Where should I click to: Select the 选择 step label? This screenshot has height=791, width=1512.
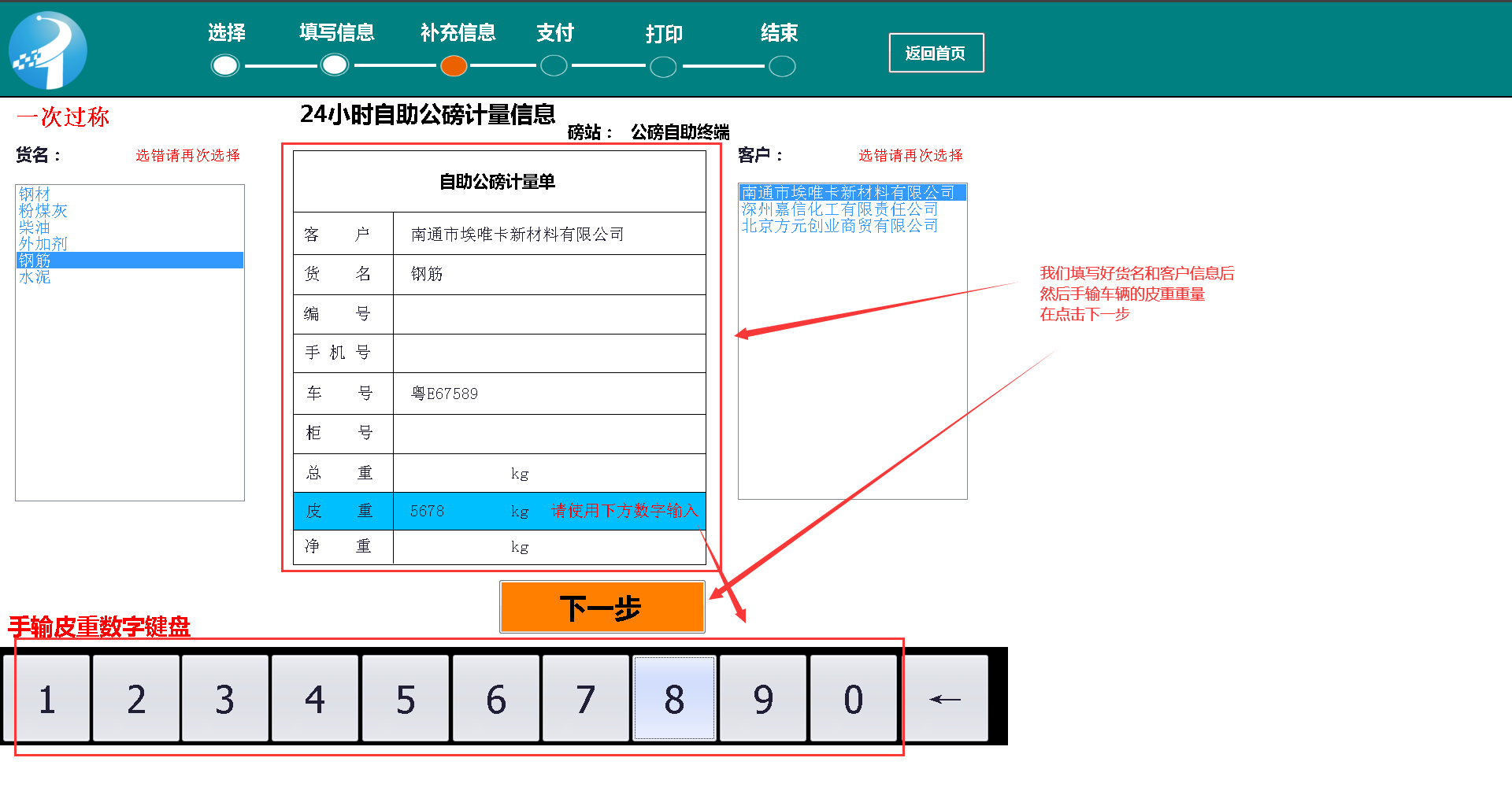tap(227, 32)
